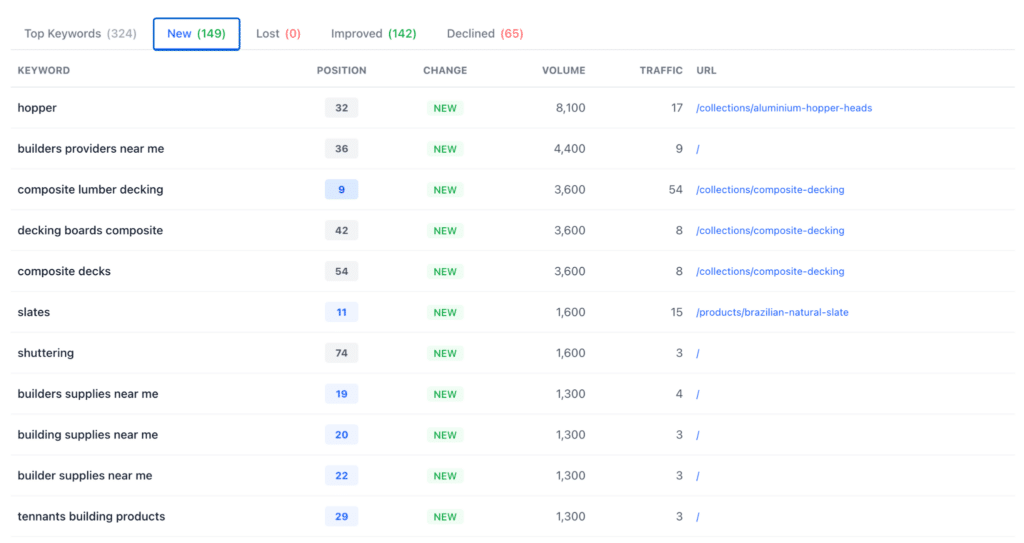Screen dimensions: 1024x543
Task: Sort by the TRAFFIC column header
Action: [x=661, y=71]
